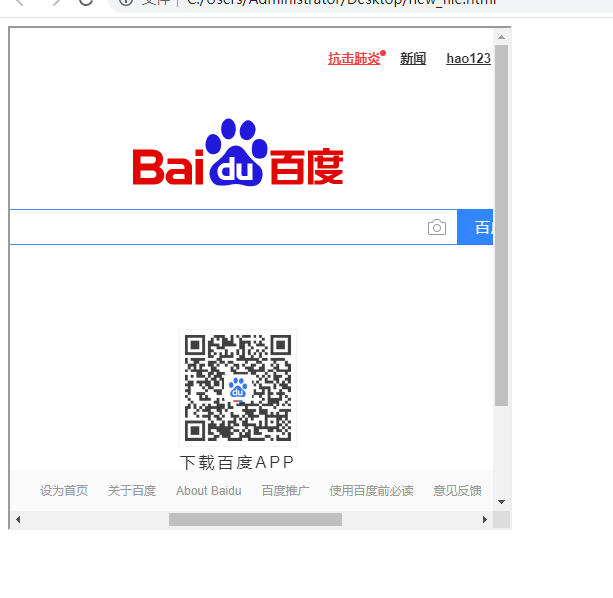Click the camera image-search icon
Image resolution: width=613 pixels, height=598 pixels.
[x=437, y=227]
